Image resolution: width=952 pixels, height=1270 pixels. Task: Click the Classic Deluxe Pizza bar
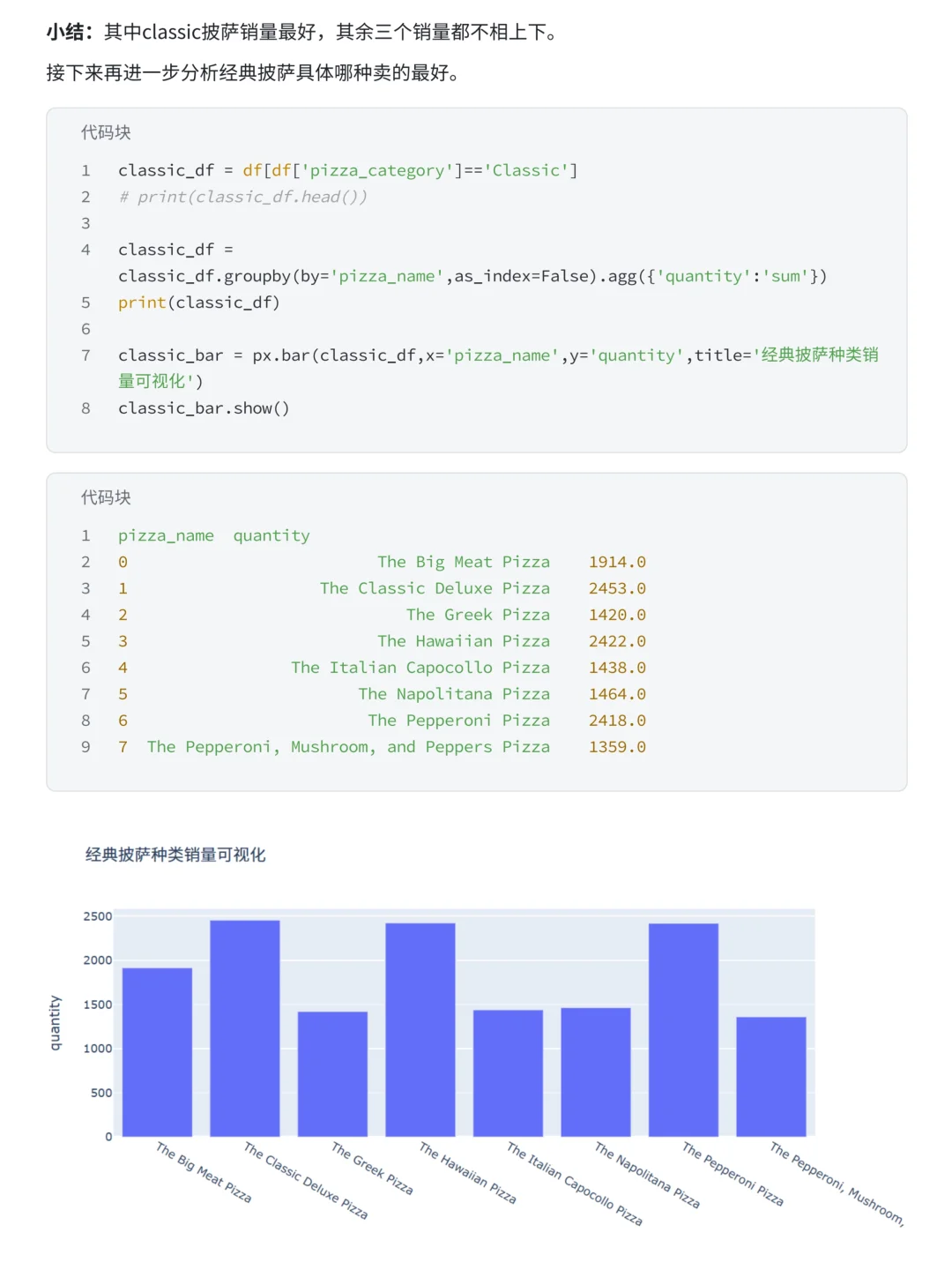[x=245, y=1028]
